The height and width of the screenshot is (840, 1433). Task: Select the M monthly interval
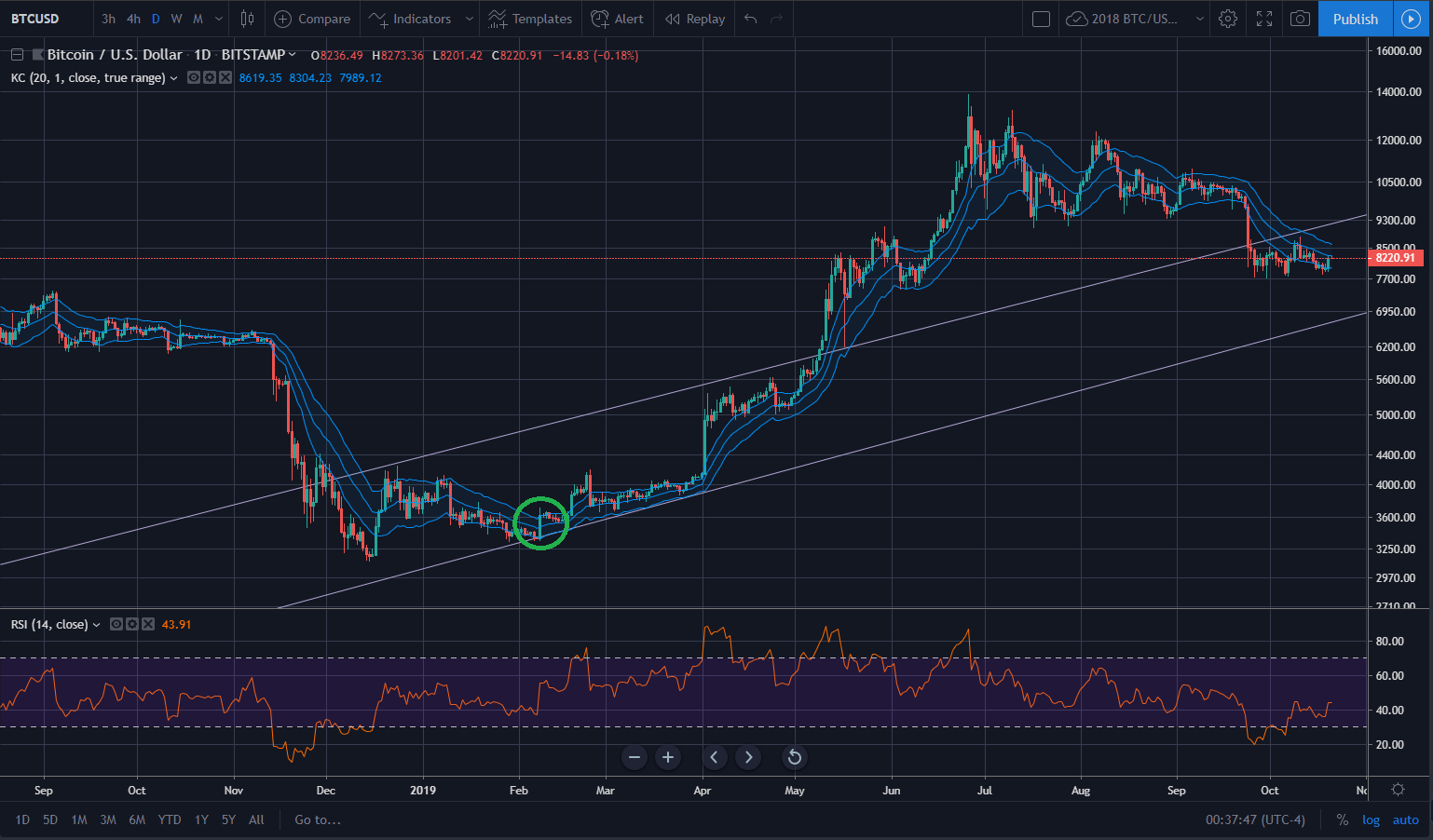pyautogui.click(x=198, y=19)
